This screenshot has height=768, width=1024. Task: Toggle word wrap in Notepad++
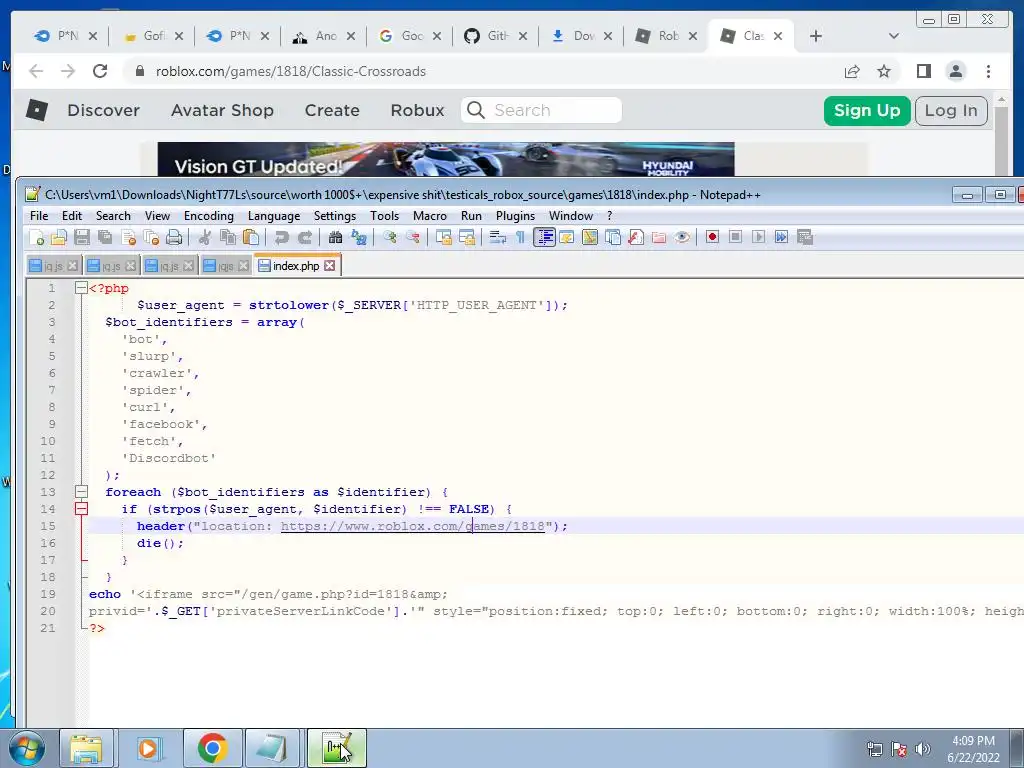coord(498,238)
